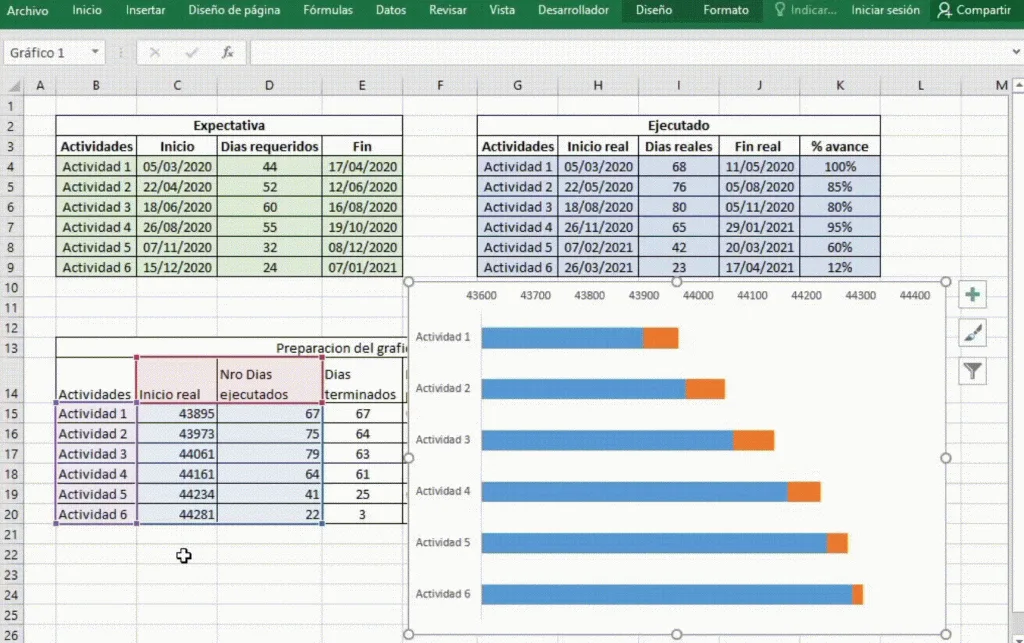Select the Ejecutado header cell
The width and height of the screenshot is (1024, 643).
pos(679,125)
